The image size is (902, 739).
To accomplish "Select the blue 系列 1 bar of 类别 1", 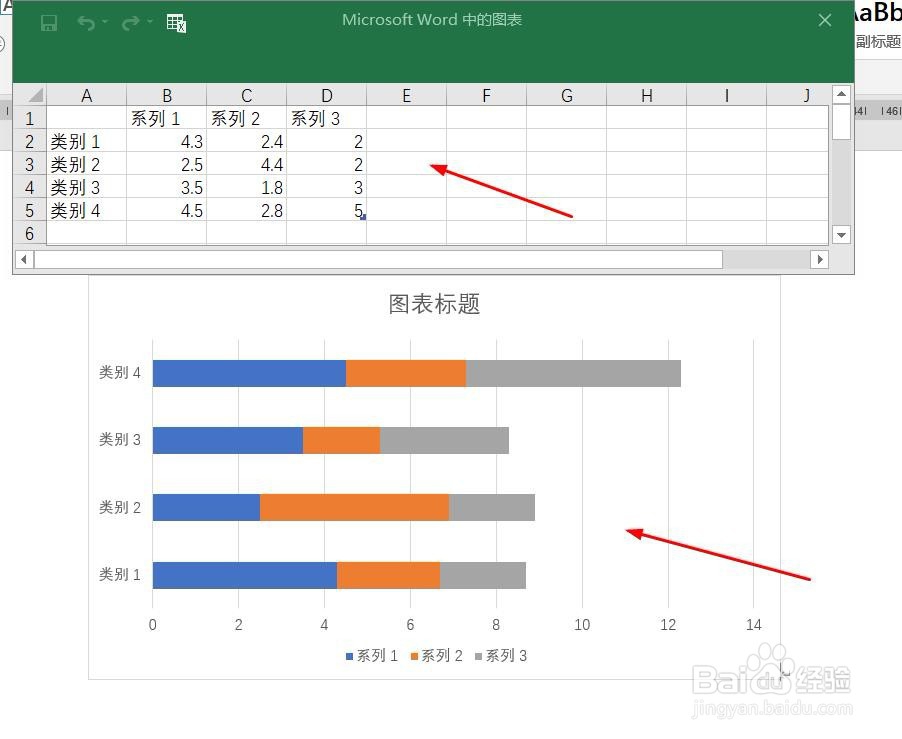I will [245, 575].
